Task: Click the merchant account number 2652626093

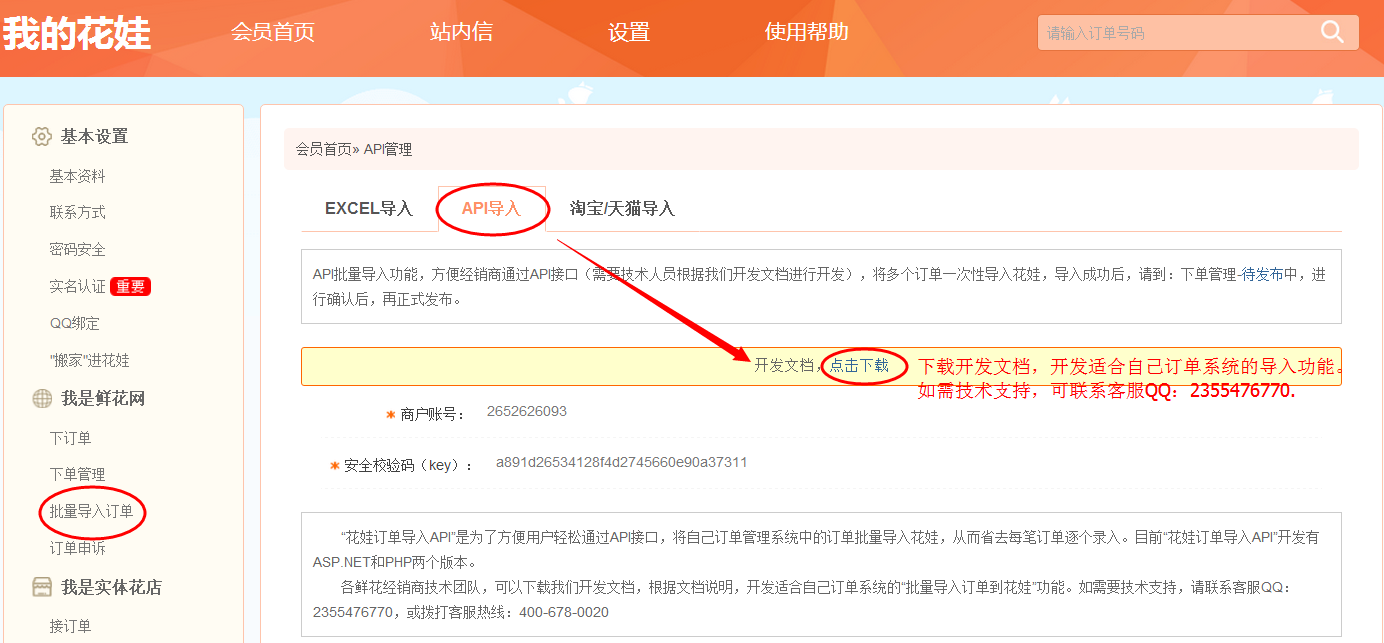Action: [x=527, y=411]
